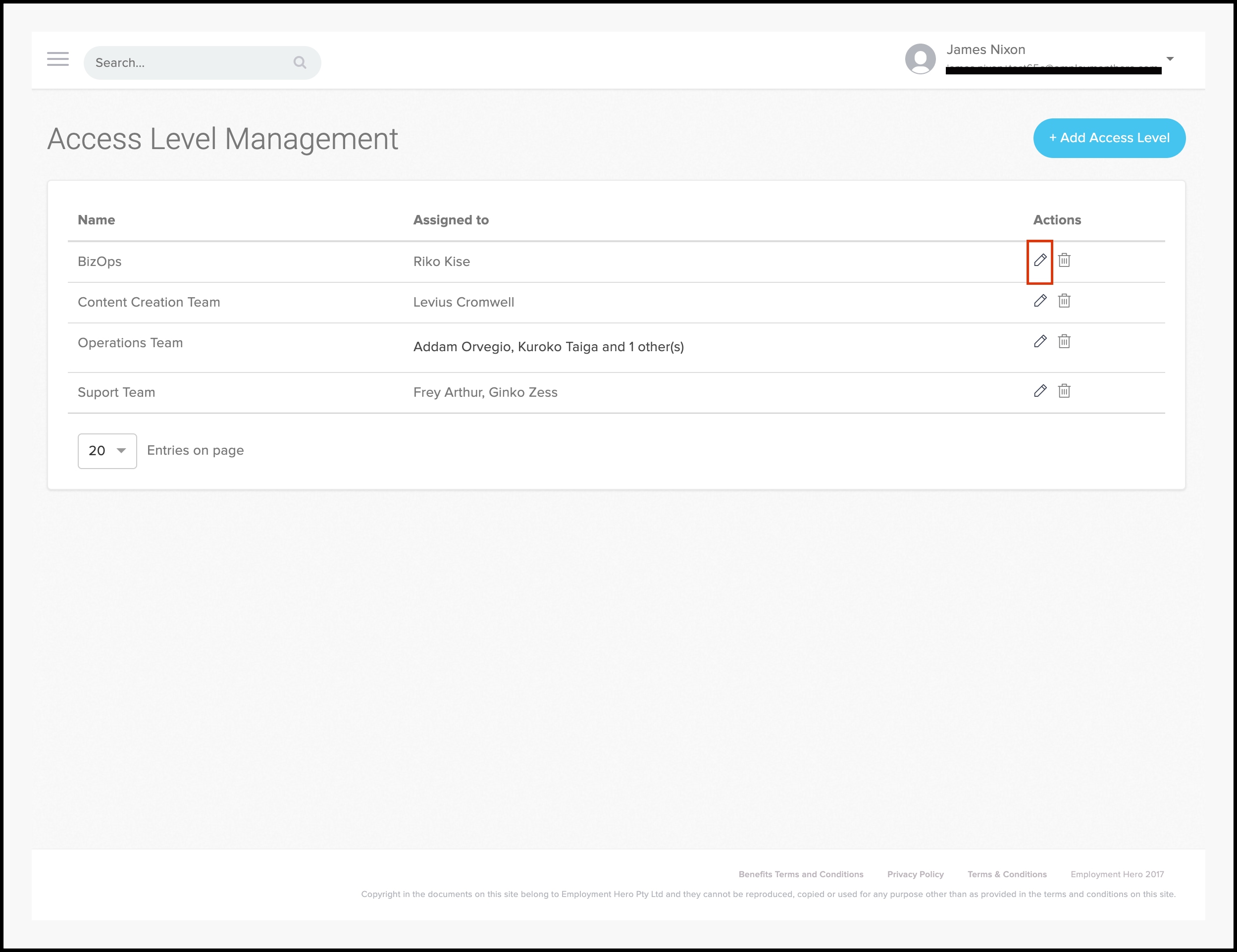Delete the Content Creation Team access level
Image resolution: width=1237 pixels, height=952 pixels.
(1064, 301)
